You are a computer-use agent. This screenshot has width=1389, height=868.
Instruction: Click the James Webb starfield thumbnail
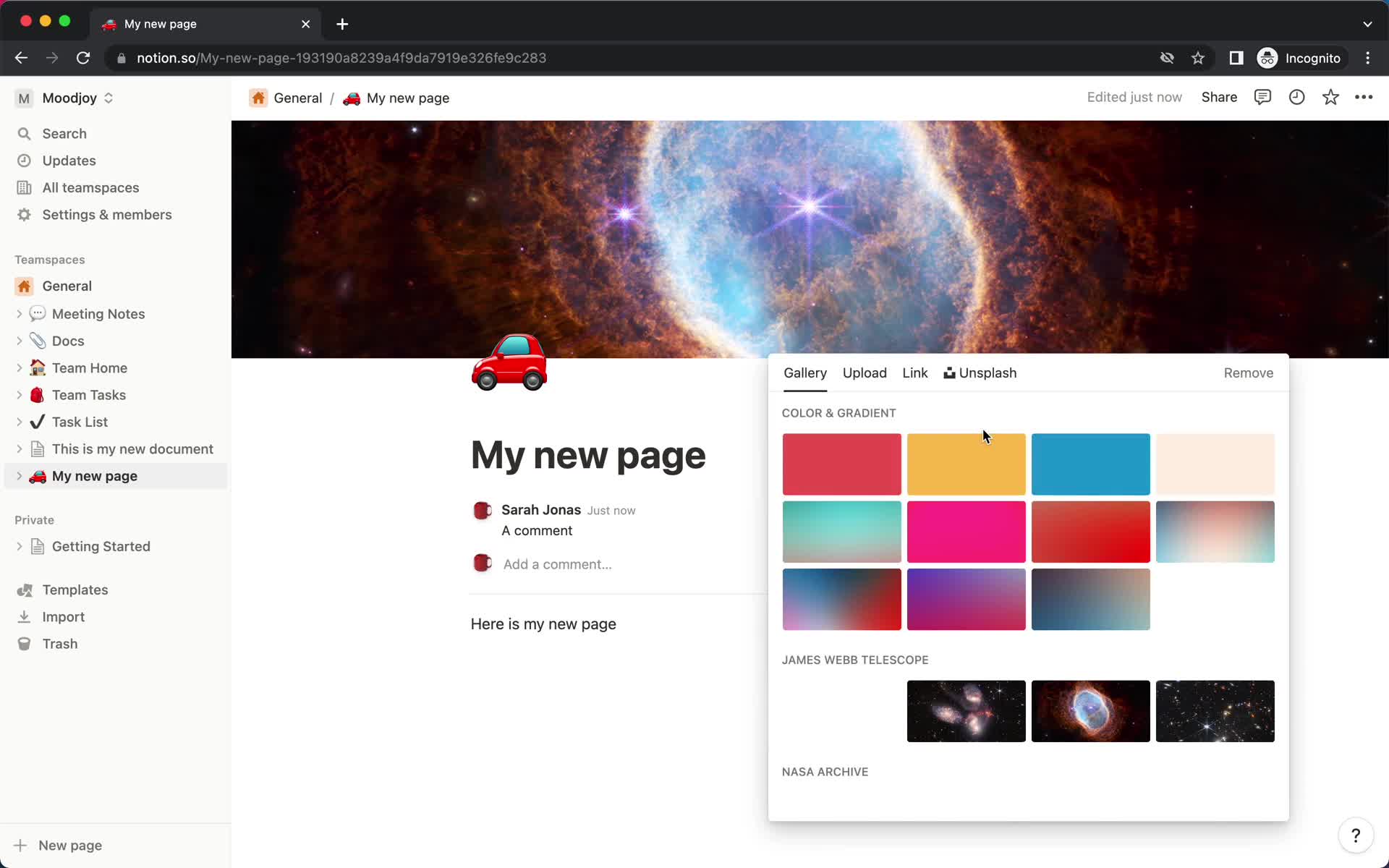(1215, 711)
